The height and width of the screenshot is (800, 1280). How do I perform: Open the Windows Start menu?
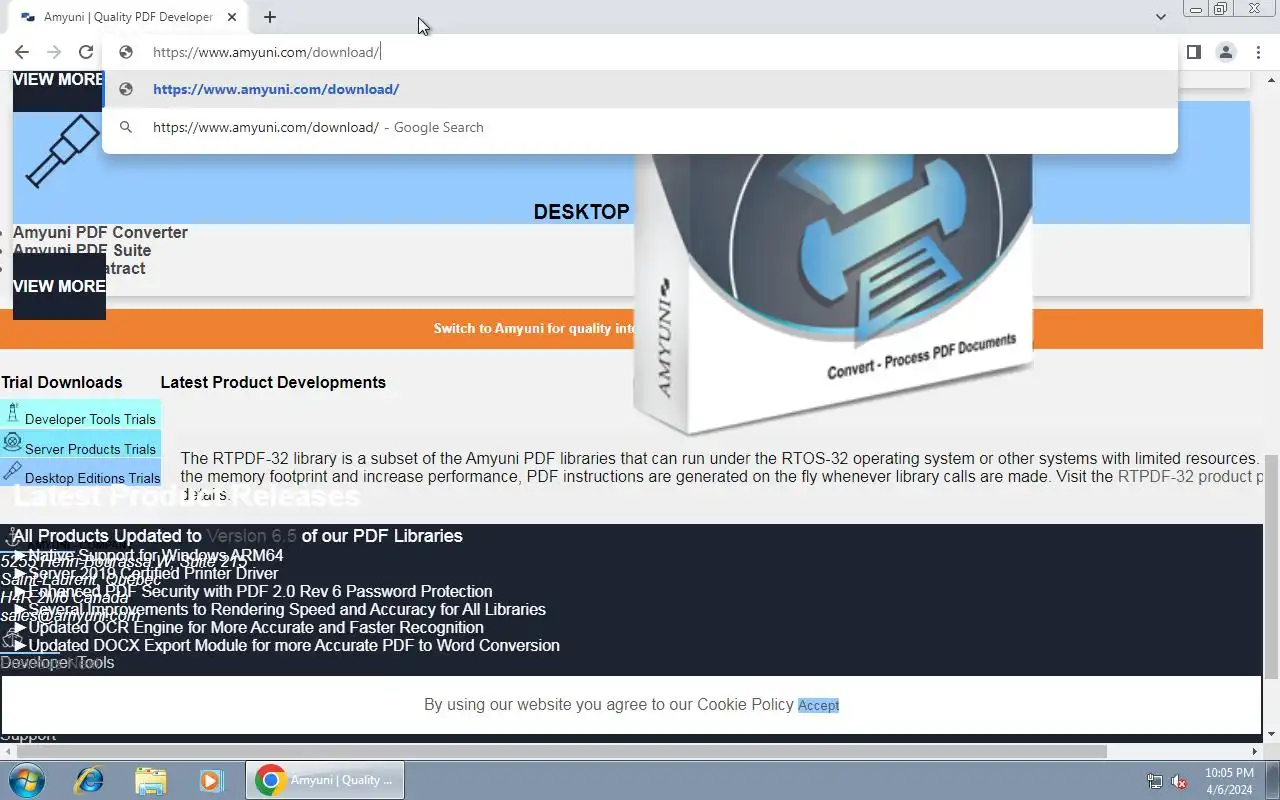[x=27, y=780]
